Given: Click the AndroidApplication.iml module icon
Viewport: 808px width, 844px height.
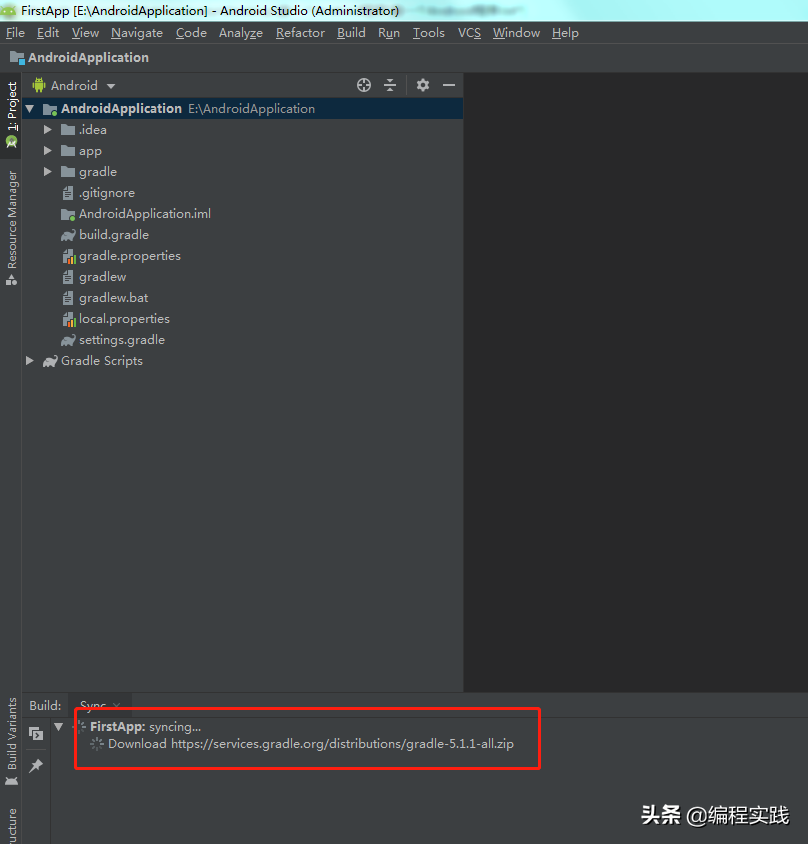Looking at the screenshot, I should [68, 214].
